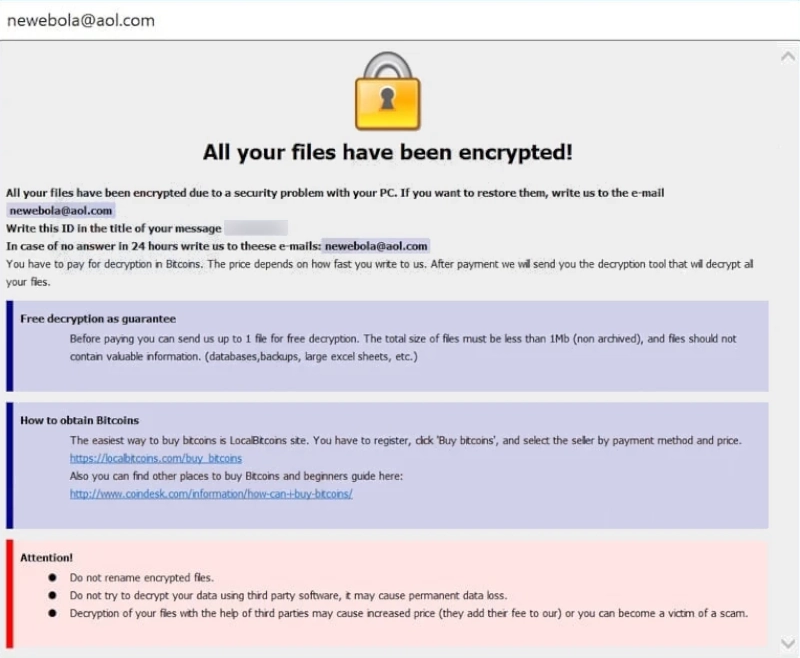Select the "How to obtain Bitcoins" heading
This screenshot has width=800, height=658.
(79, 421)
